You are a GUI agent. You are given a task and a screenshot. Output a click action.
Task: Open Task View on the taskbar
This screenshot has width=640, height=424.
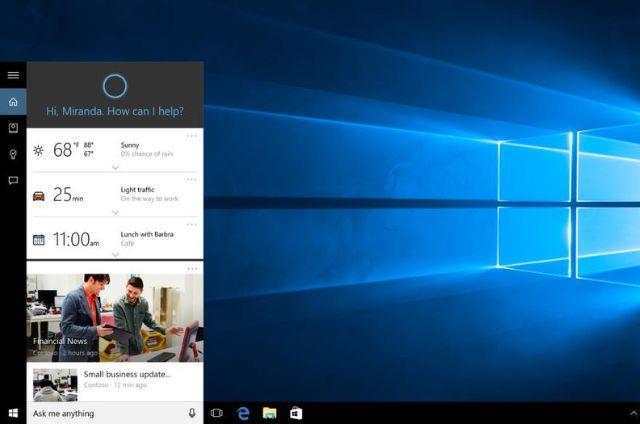(217, 413)
